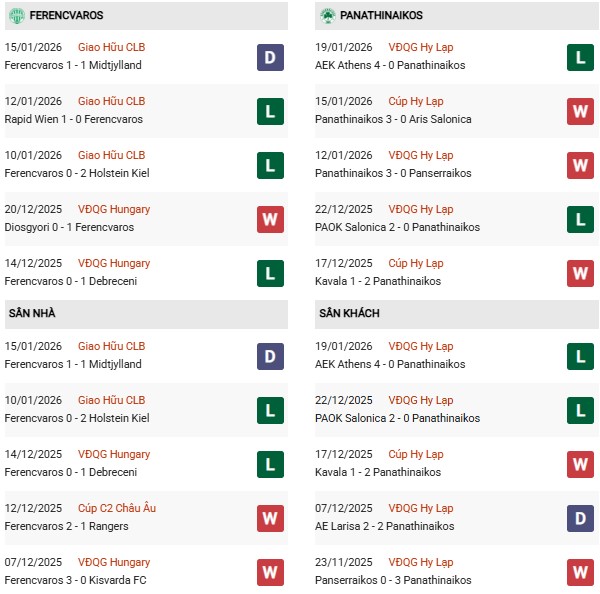Select the SÂN KHÁCH section header

coord(350,314)
